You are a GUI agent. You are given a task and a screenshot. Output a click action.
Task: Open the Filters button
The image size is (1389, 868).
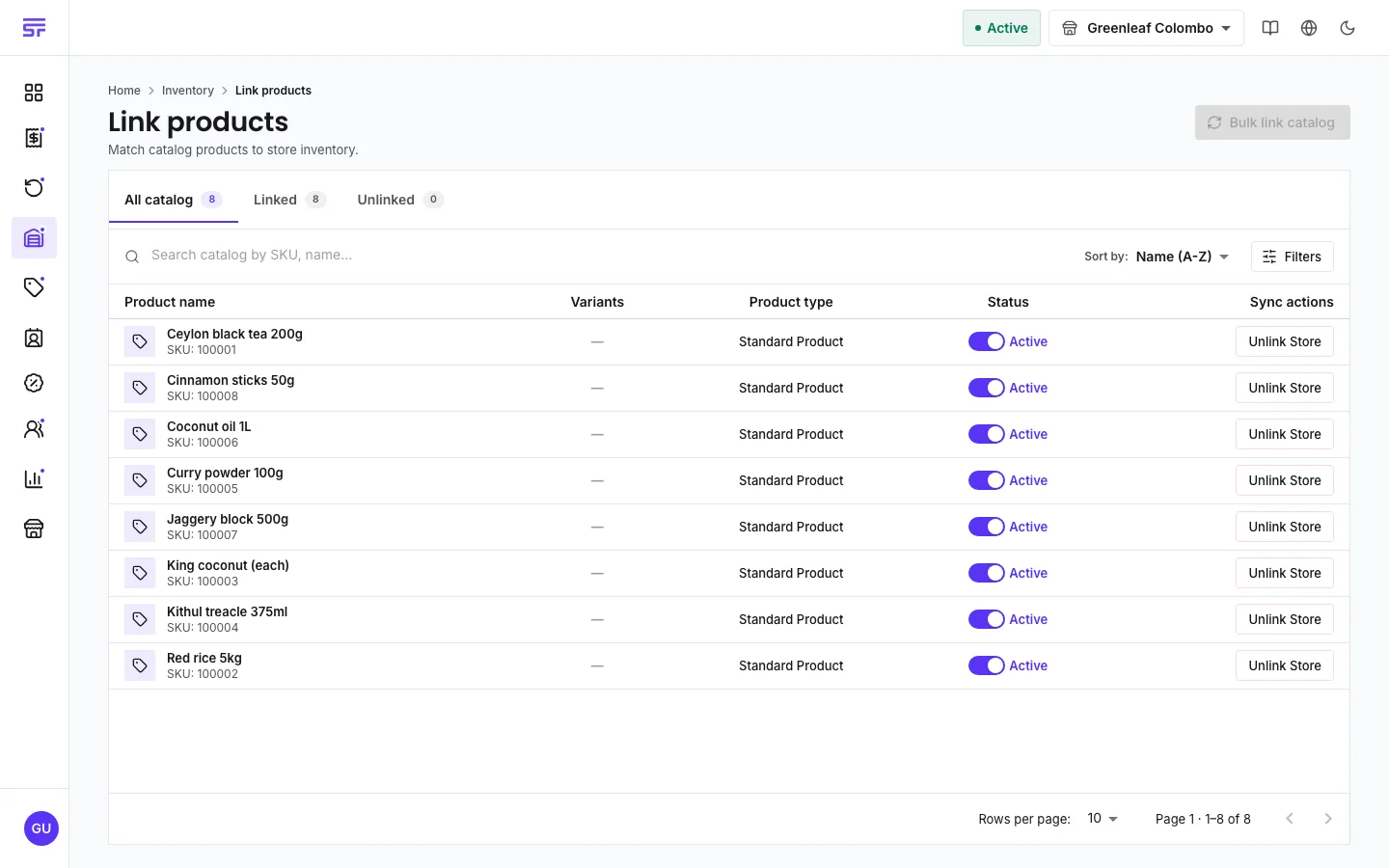[x=1293, y=257]
